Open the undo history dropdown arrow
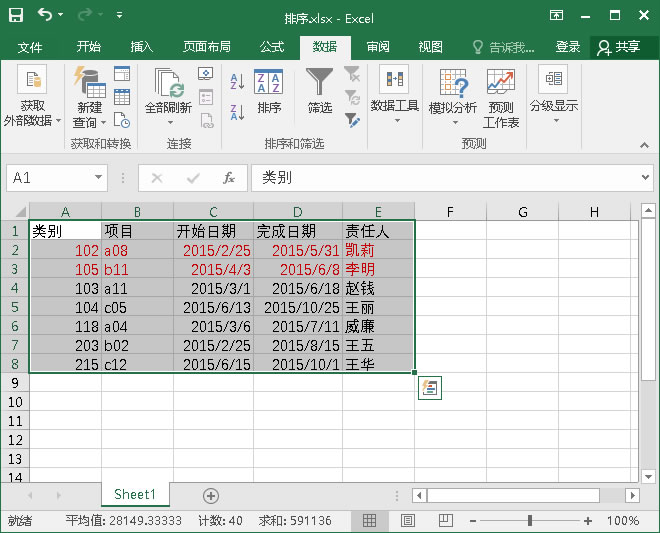The image size is (660, 533). pyautogui.click(x=61, y=15)
